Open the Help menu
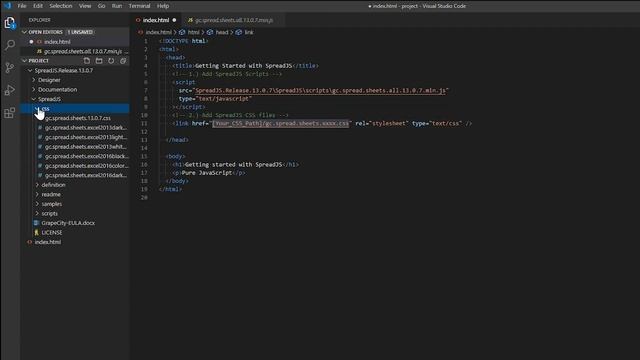Screen dimensions: 640x360 pos(163,6)
